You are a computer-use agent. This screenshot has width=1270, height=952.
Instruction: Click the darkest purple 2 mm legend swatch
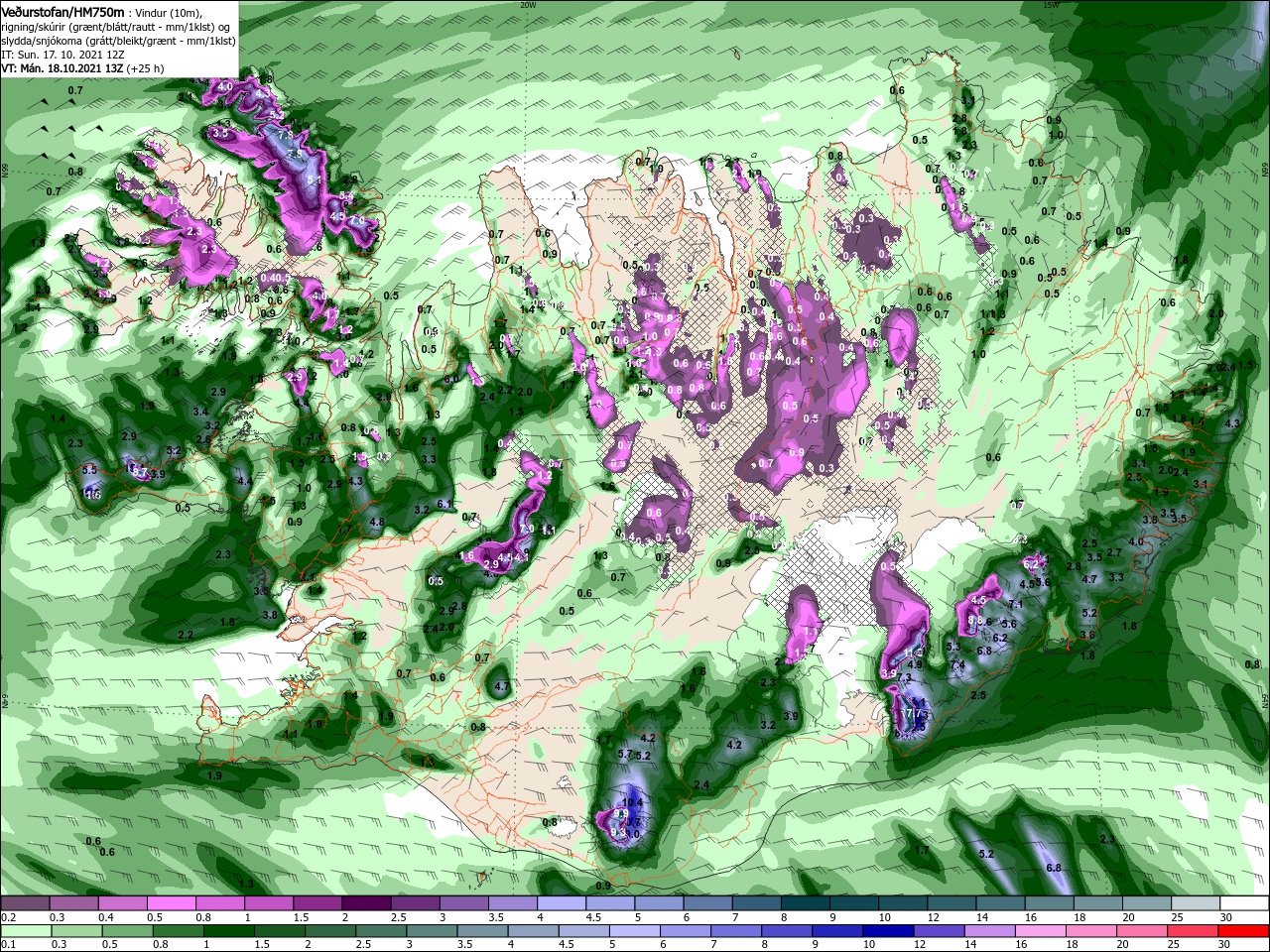(366, 903)
